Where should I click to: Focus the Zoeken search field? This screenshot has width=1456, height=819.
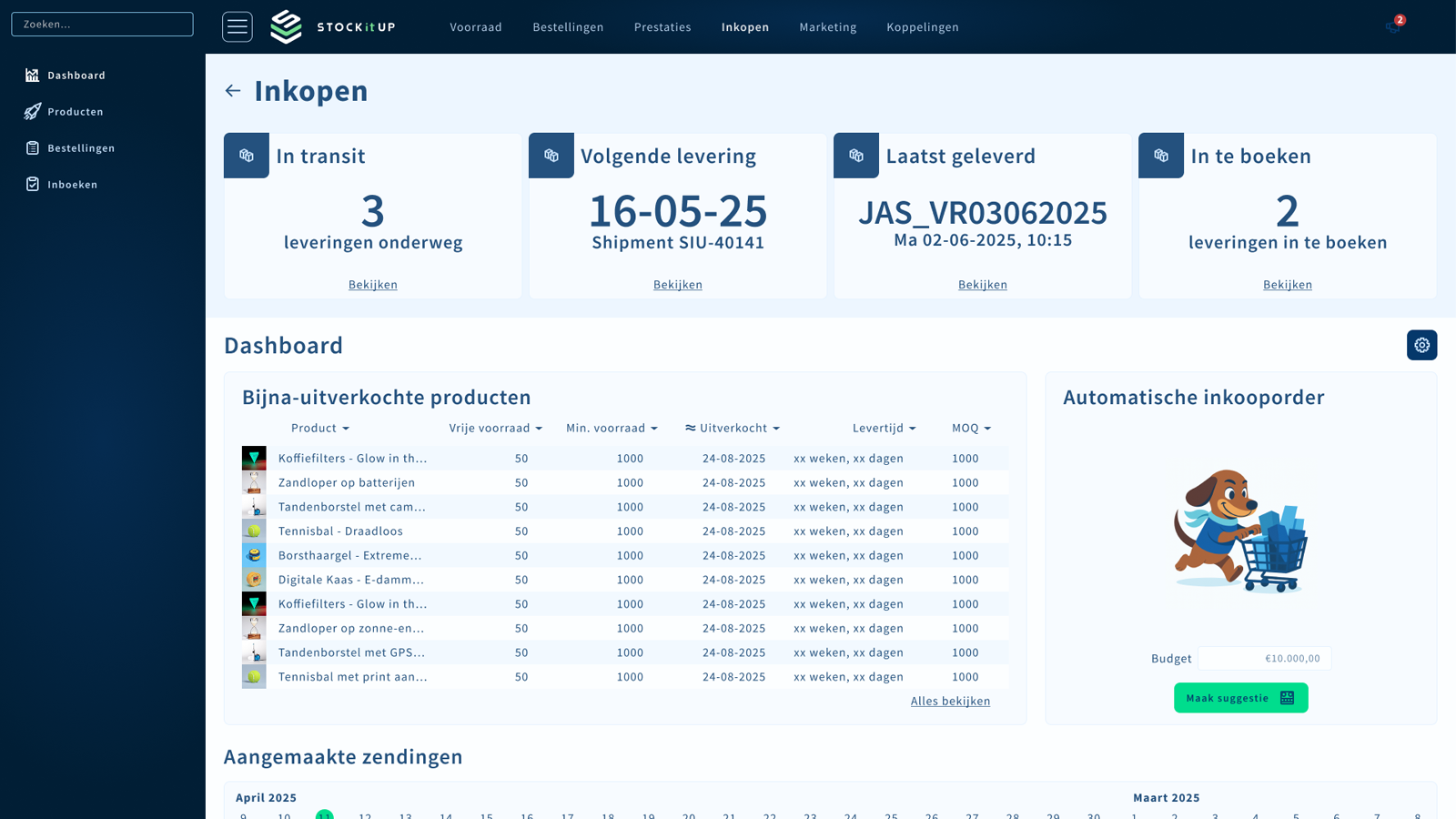coord(102,25)
